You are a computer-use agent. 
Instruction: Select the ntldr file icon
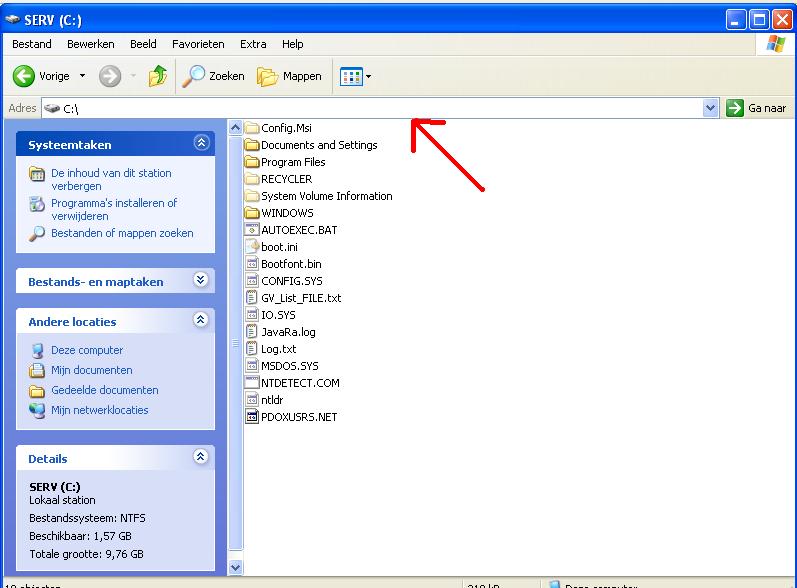pos(252,399)
